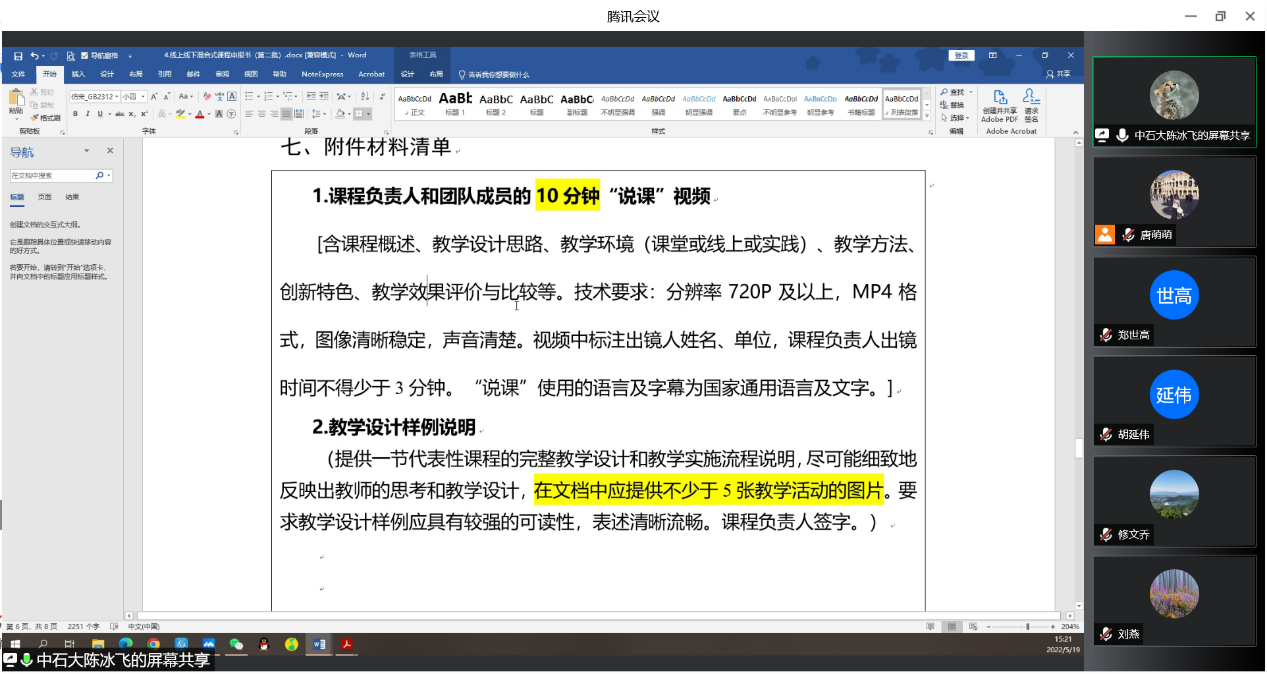The image size is (1267, 674).
Task: Uncheck the navigation pane checkbox in title bar
Action: tap(84, 56)
